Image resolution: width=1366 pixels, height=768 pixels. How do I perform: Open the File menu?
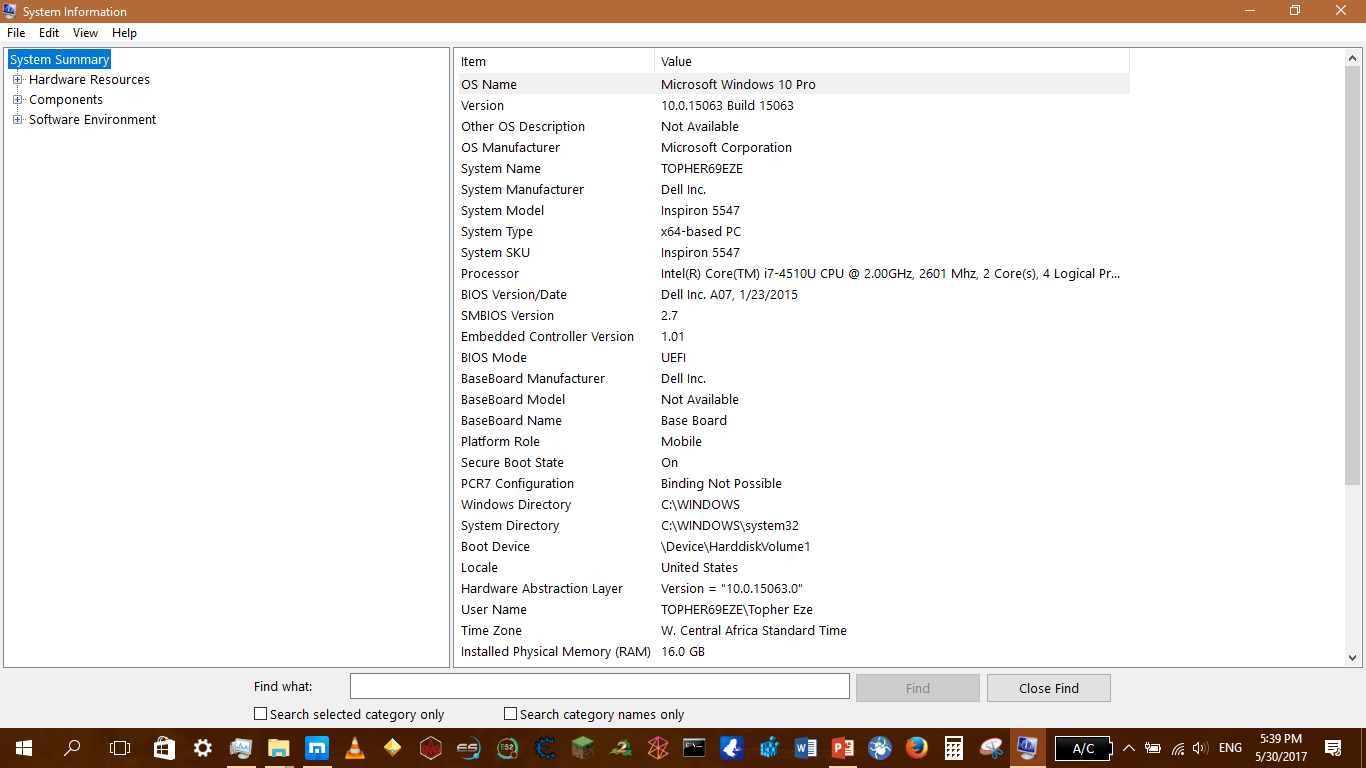pyautogui.click(x=16, y=33)
